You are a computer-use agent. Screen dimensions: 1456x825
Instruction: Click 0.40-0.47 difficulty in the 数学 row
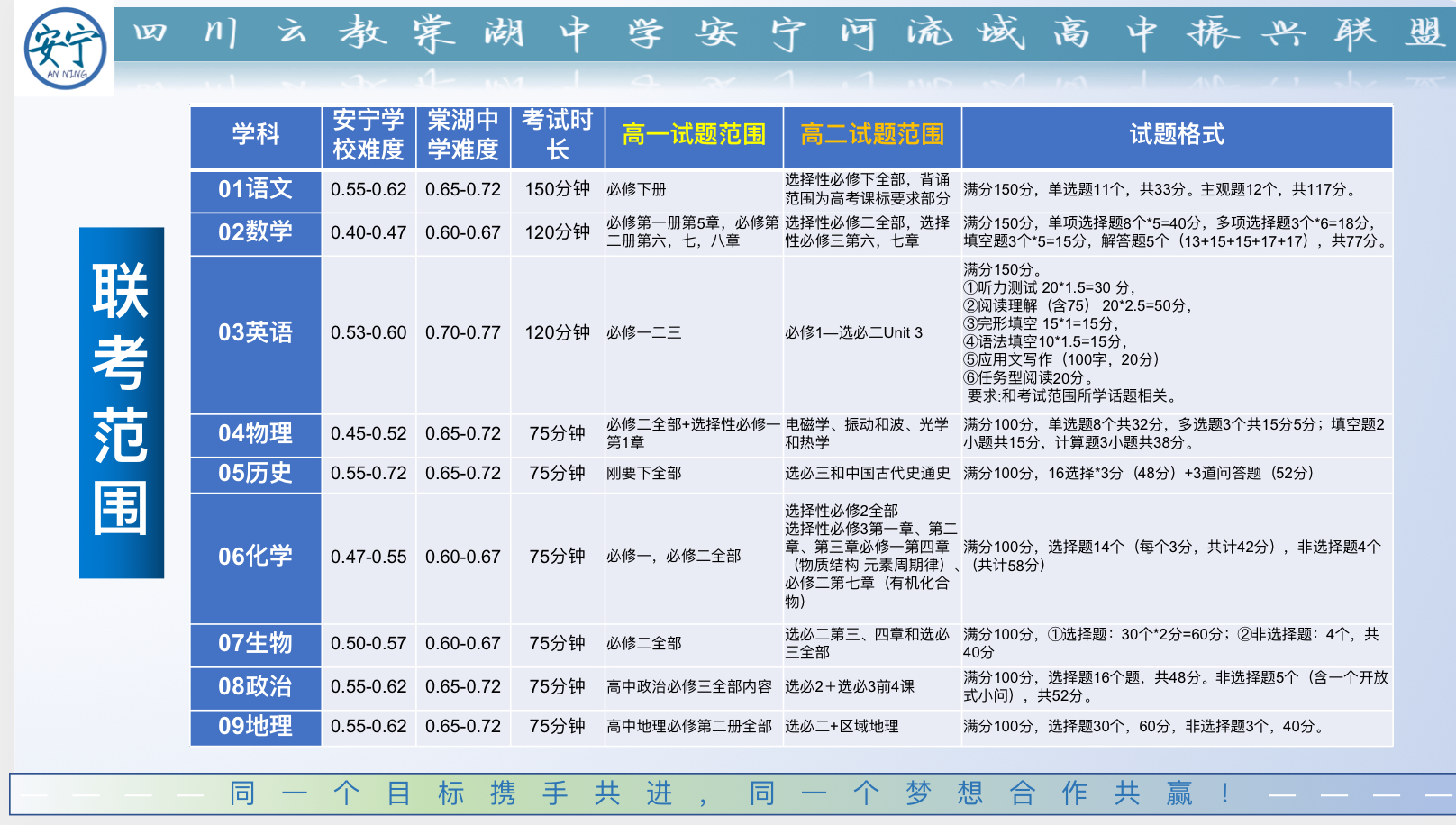(x=369, y=232)
